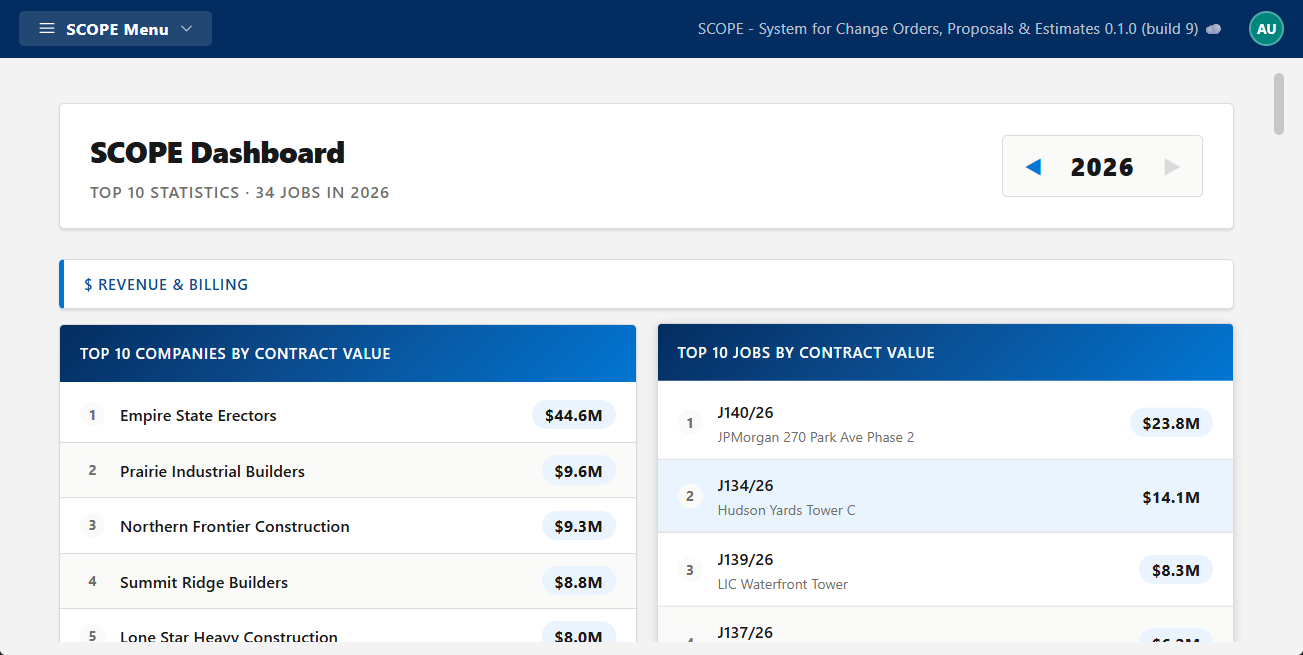The image size is (1303, 655).
Task: Open the hamburger navigation icon
Action: [46, 28]
